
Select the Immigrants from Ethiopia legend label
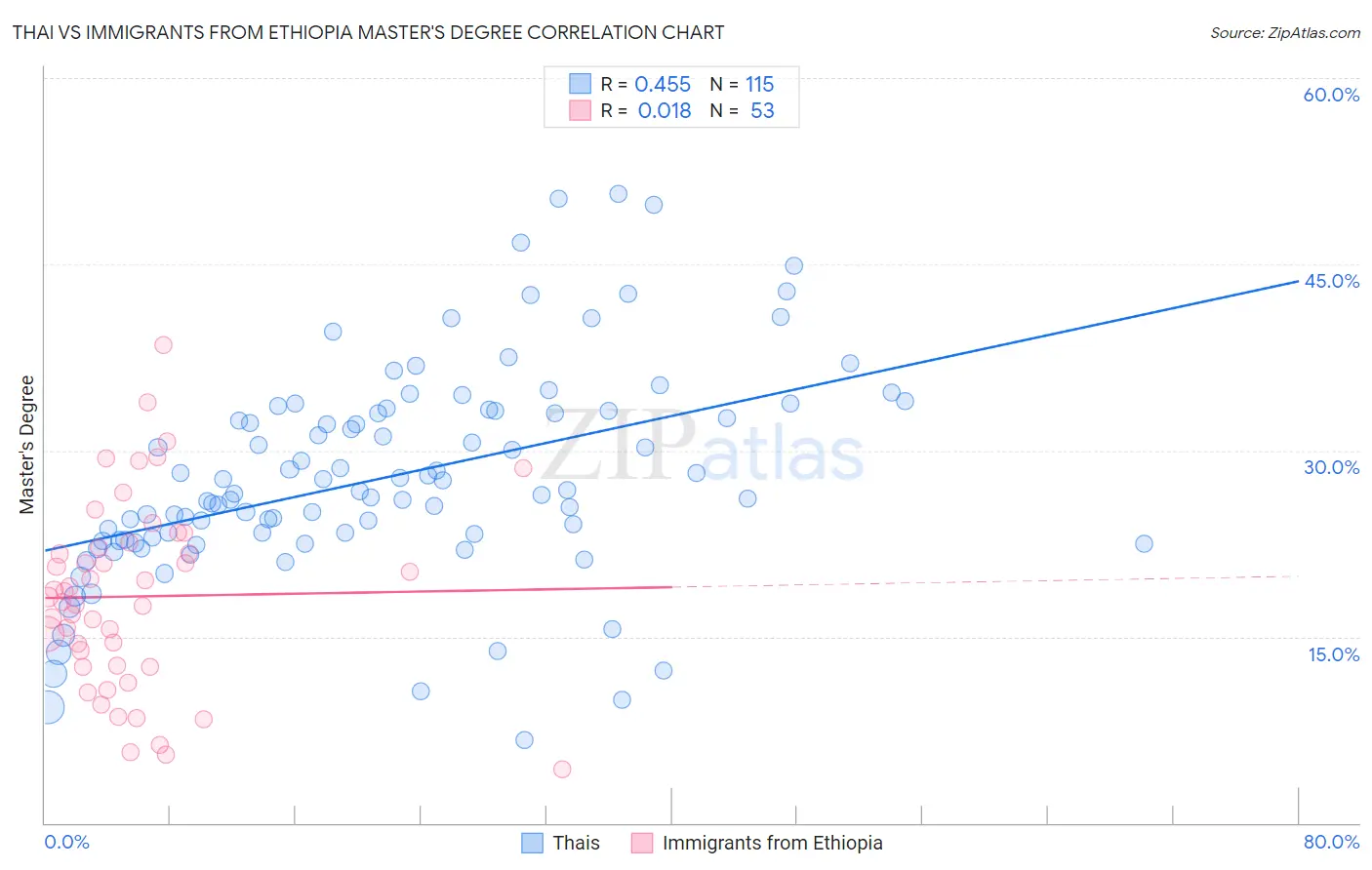point(773,843)
